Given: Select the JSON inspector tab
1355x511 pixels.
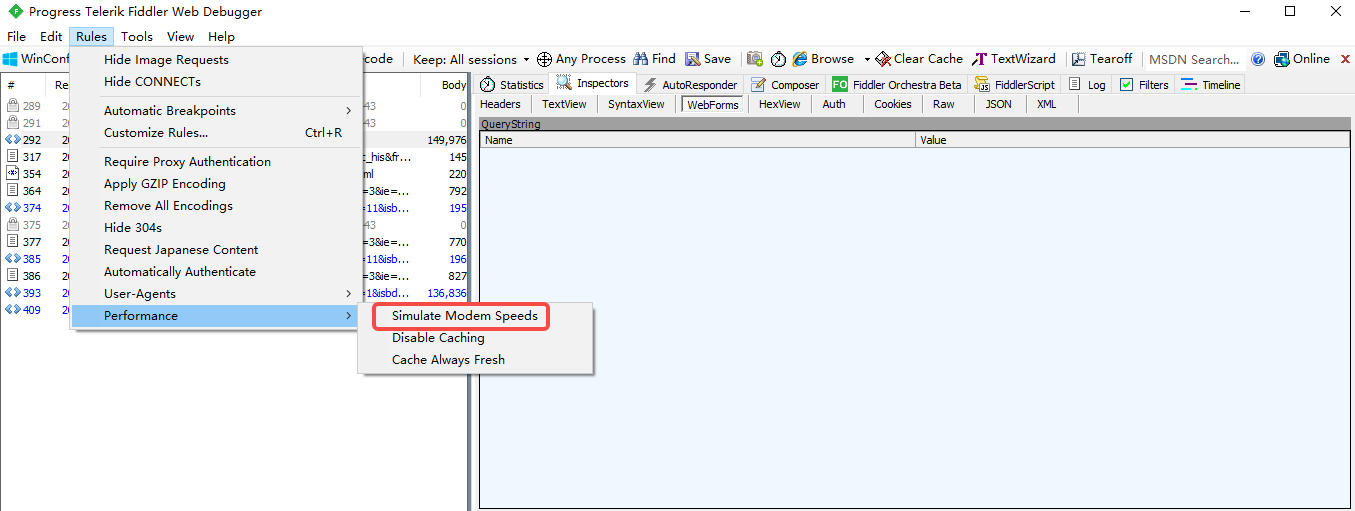Looking at the screenshot, I should 998,104.
